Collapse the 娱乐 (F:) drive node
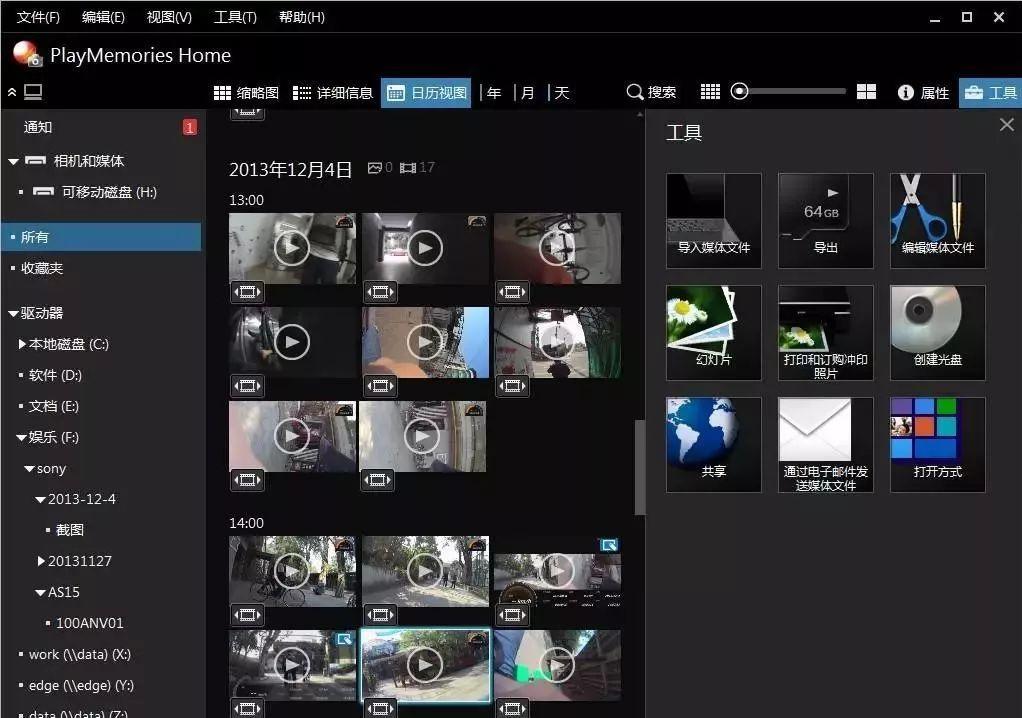The height and width of the screenshot is (718, 1022). coord(21,438)
